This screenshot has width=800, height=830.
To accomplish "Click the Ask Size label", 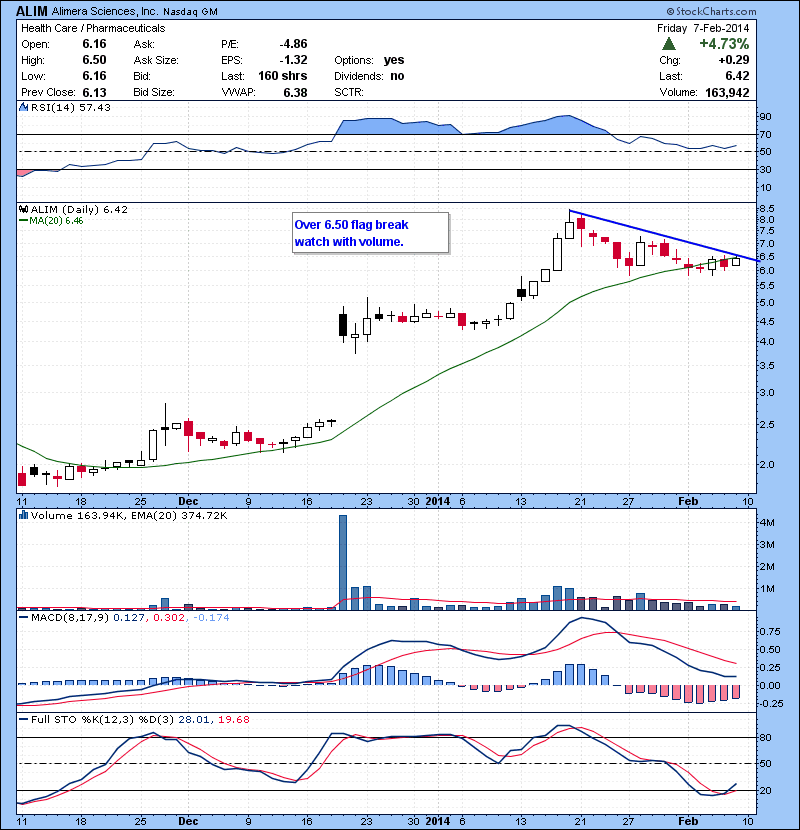I will coord(156,60).
